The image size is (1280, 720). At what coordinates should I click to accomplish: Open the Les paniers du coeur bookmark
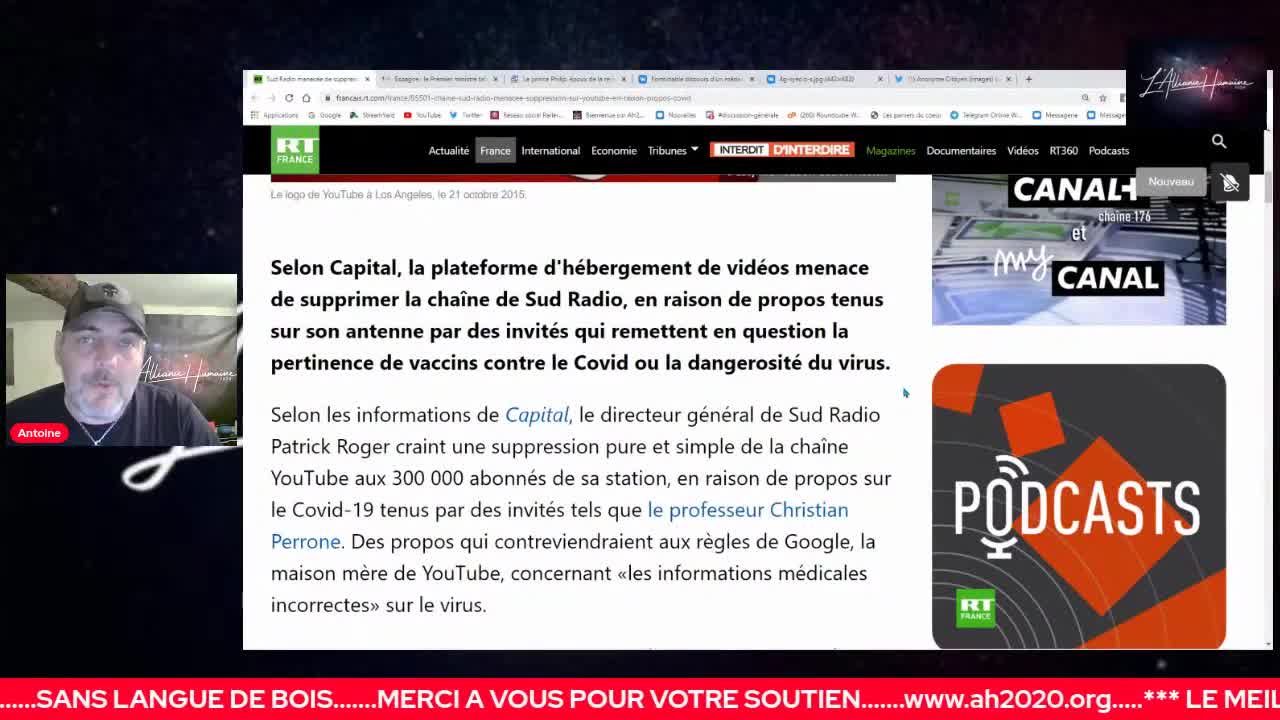pyautogui.click(x=905, y=115)
